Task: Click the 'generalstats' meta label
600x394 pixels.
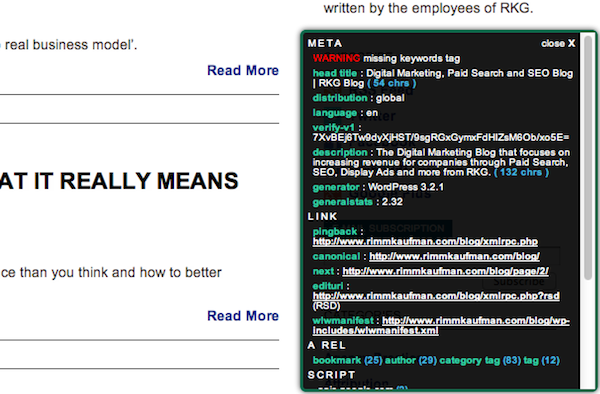Action: coord(342,202)
